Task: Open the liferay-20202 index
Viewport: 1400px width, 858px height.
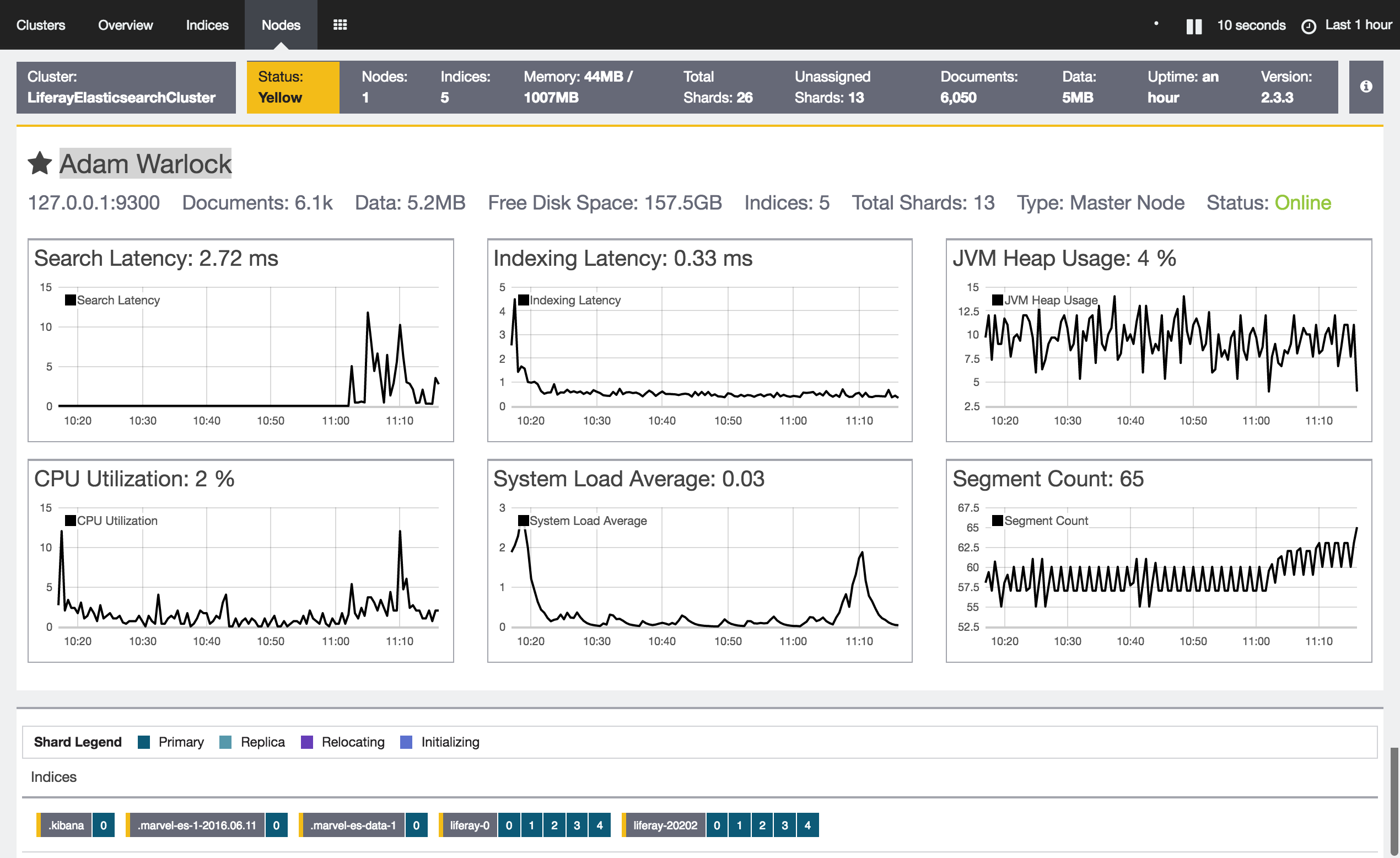Action: 665,825
